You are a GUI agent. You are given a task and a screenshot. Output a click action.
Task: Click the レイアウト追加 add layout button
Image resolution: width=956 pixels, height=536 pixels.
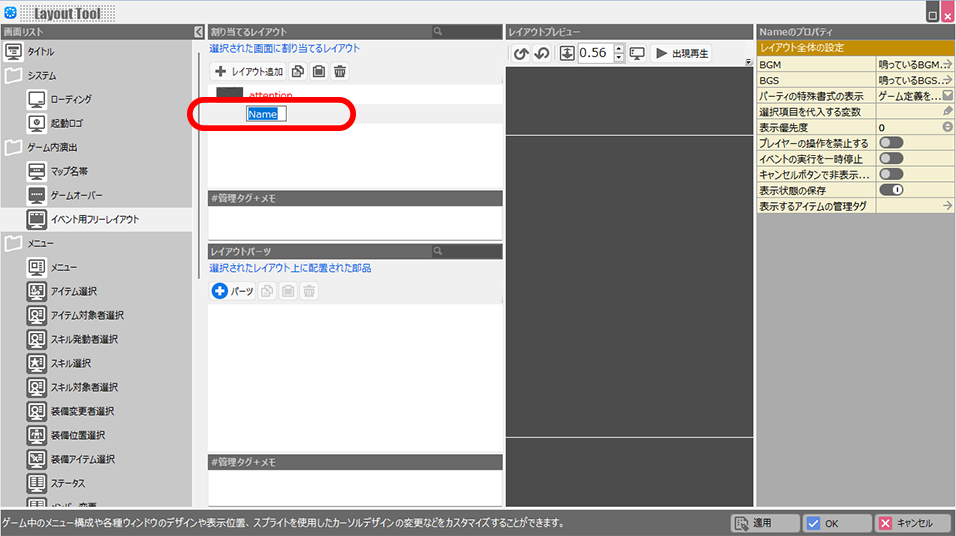pyautogui.click(x=249, y=72)
